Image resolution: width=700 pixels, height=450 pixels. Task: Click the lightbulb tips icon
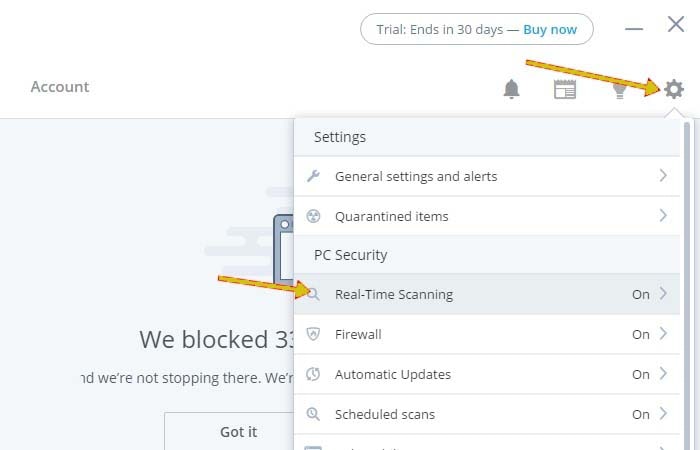619,90
